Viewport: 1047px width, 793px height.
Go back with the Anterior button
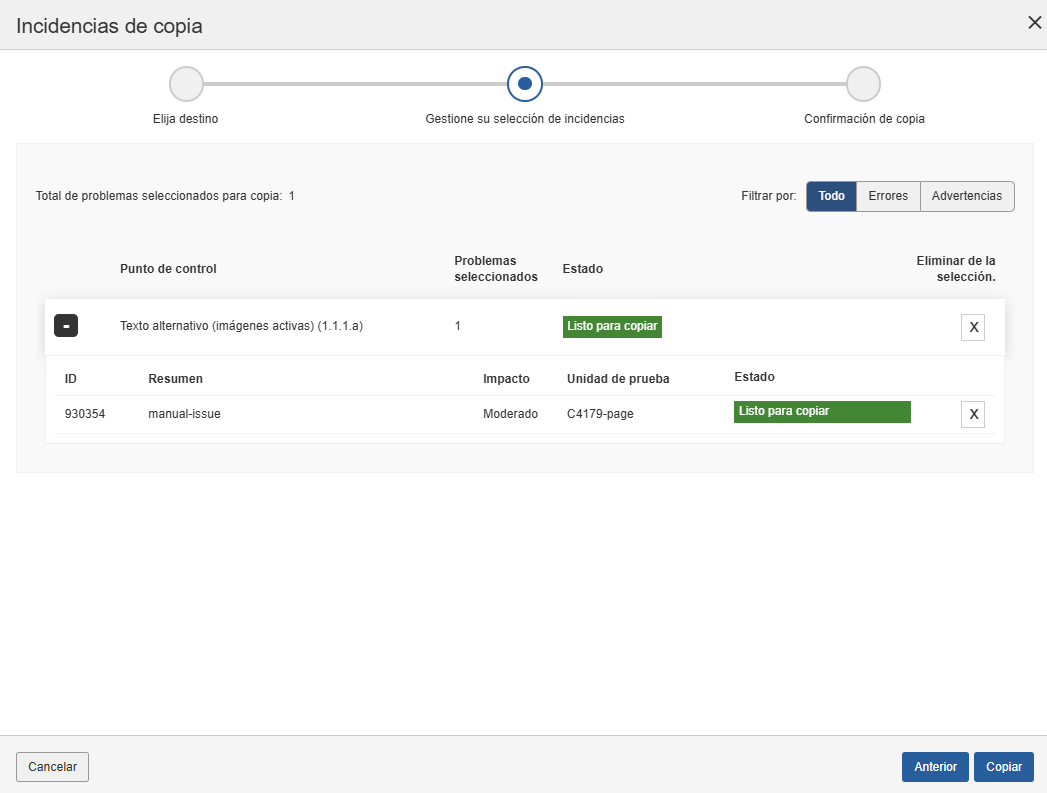[935, 766]
